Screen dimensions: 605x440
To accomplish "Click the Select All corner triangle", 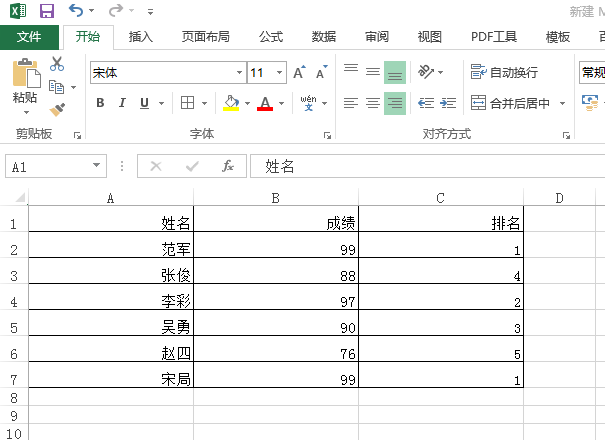I will coord(20,197).
